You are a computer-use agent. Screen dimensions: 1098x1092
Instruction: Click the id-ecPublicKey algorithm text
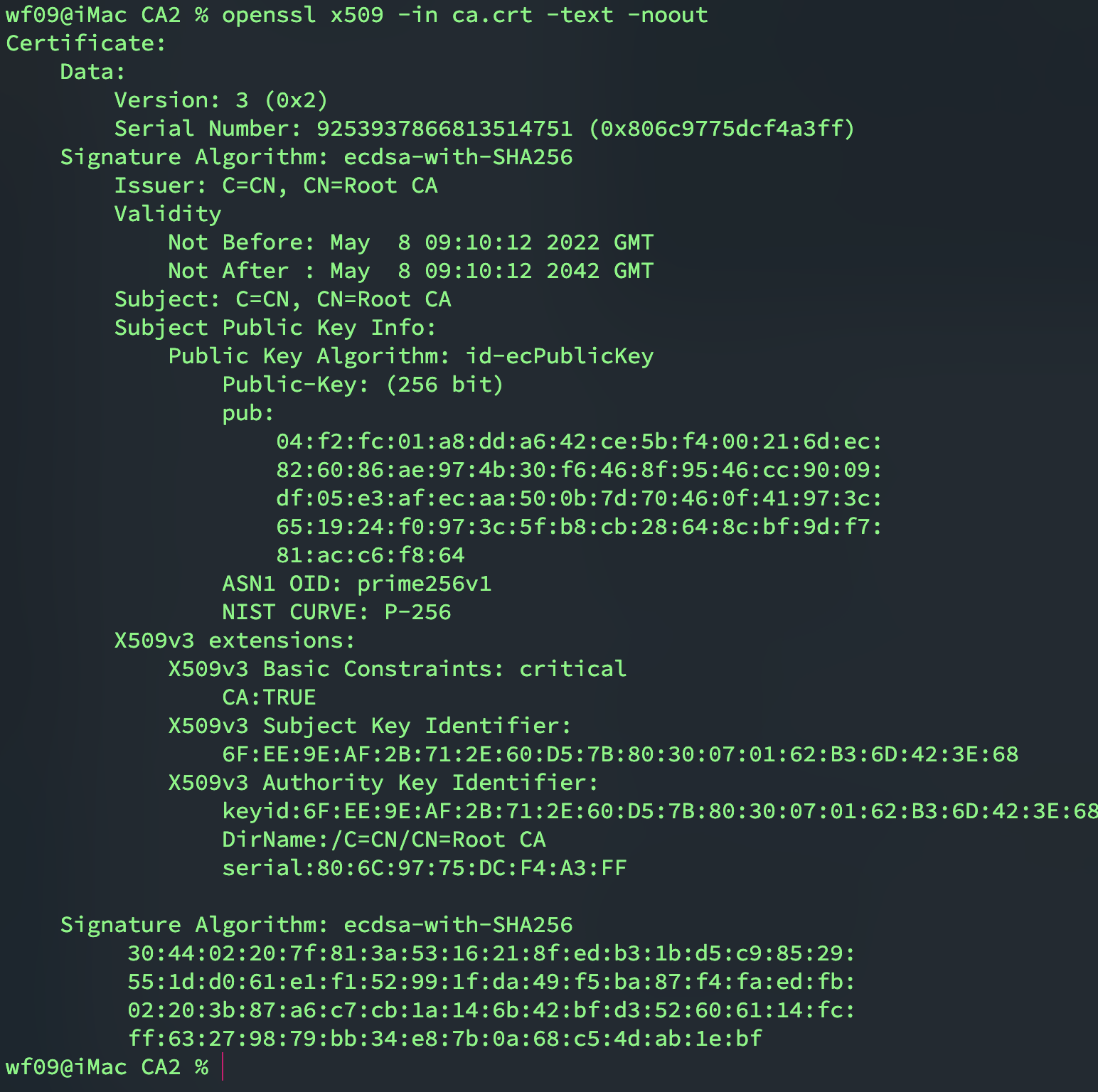(559, 356)
